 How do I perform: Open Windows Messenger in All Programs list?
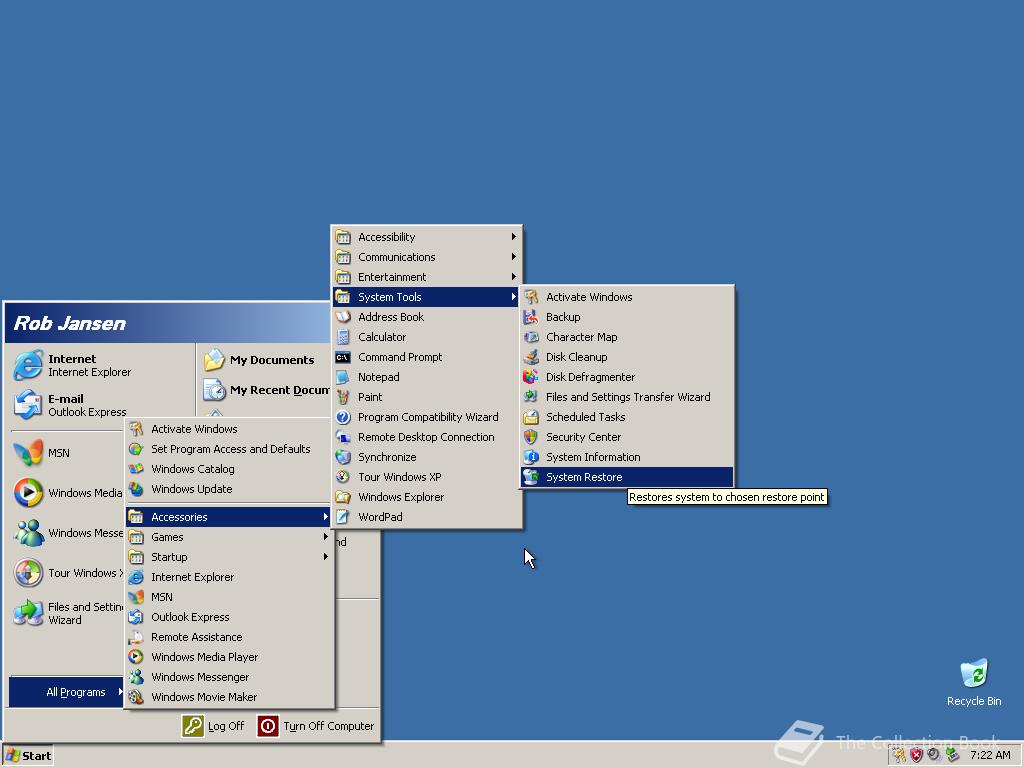click(229, 677)
